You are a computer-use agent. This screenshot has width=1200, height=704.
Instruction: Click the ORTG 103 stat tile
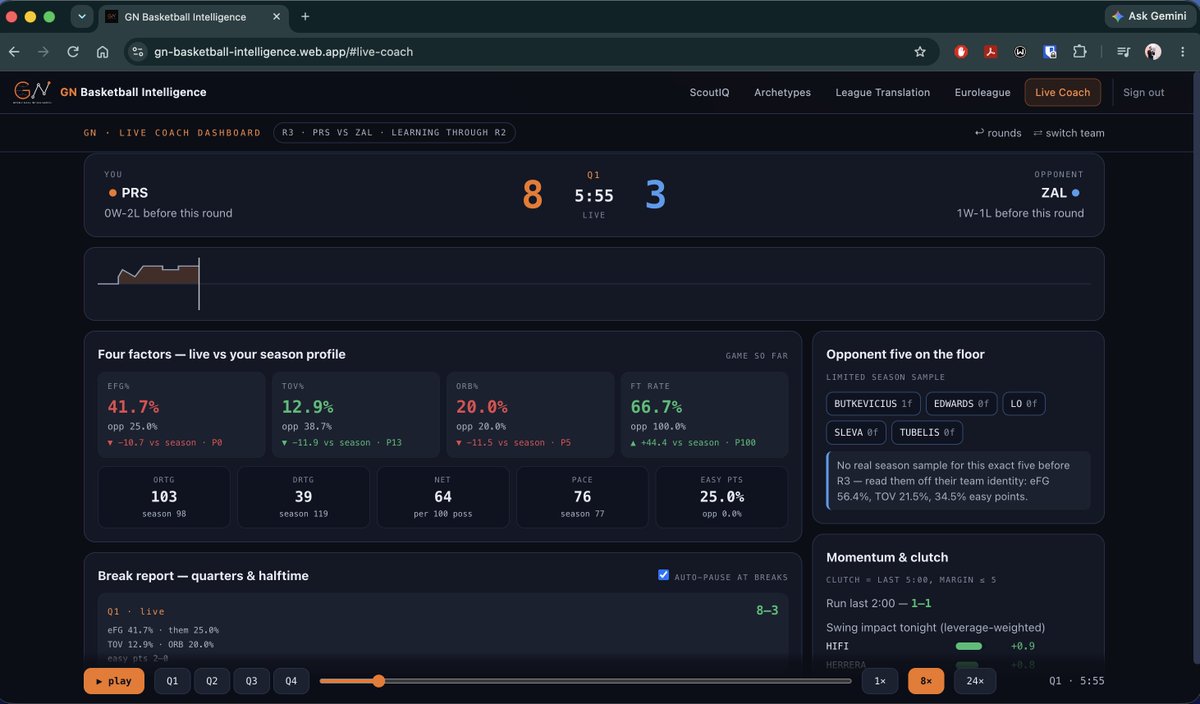(x=164, y=497)
